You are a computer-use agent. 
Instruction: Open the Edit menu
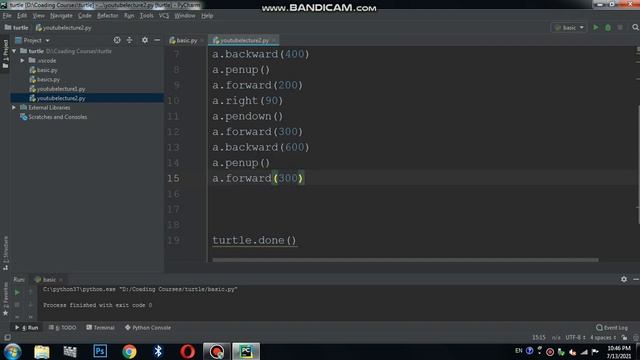click(22, 16)
